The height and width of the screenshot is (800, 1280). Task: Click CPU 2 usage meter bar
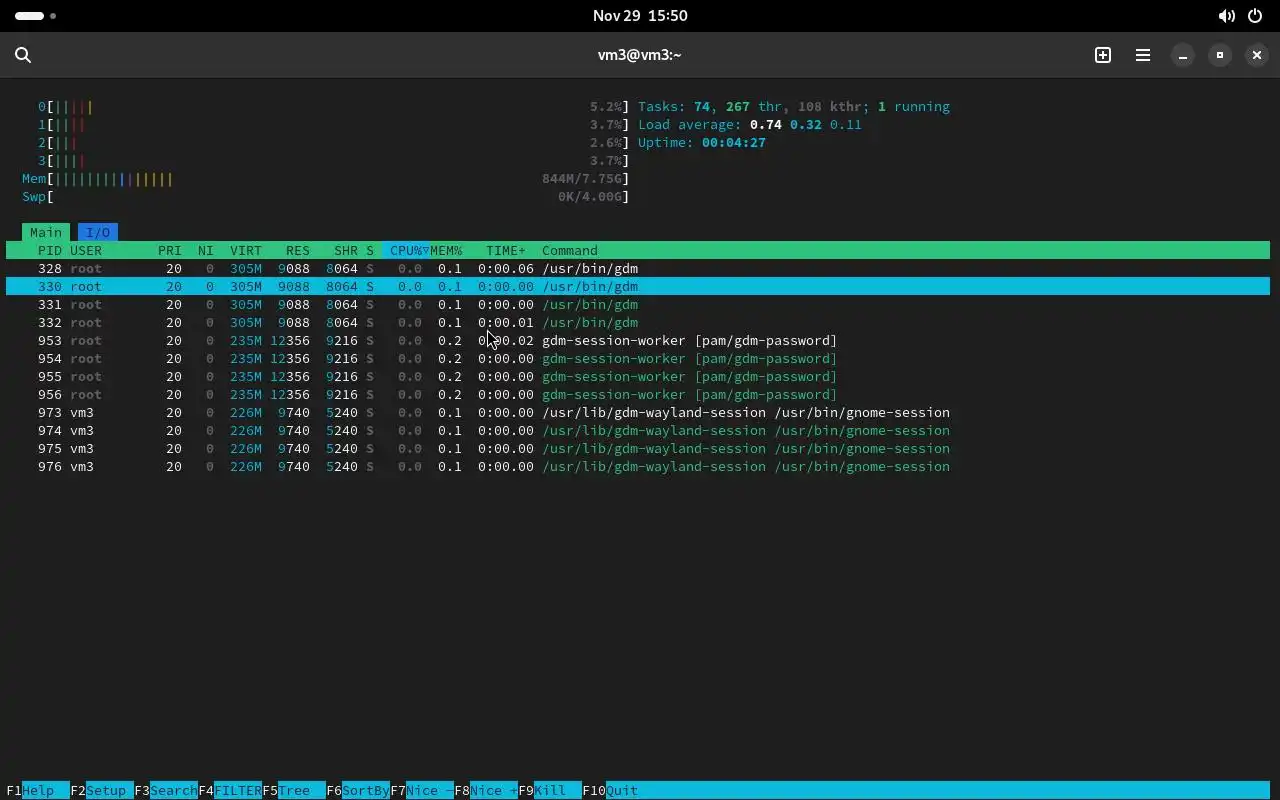click(x=334, y=143)
